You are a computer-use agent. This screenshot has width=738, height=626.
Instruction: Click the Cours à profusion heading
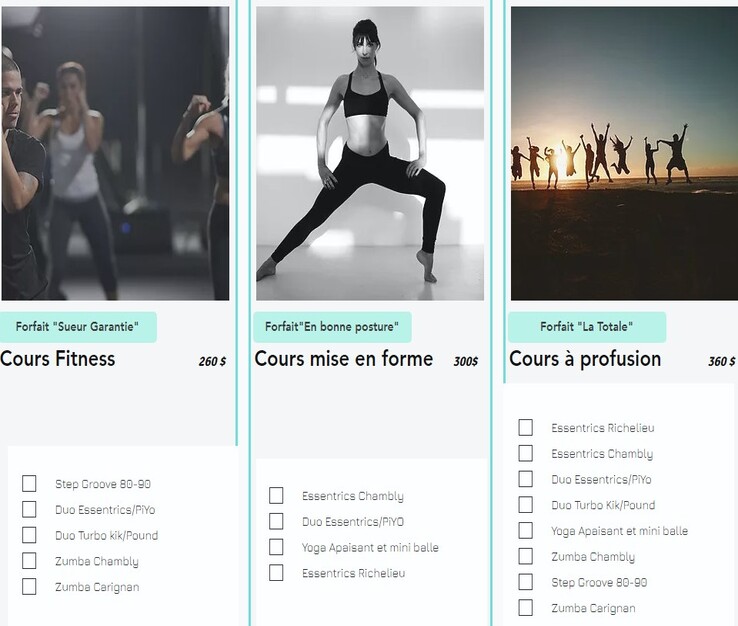[x=585, y=359]
